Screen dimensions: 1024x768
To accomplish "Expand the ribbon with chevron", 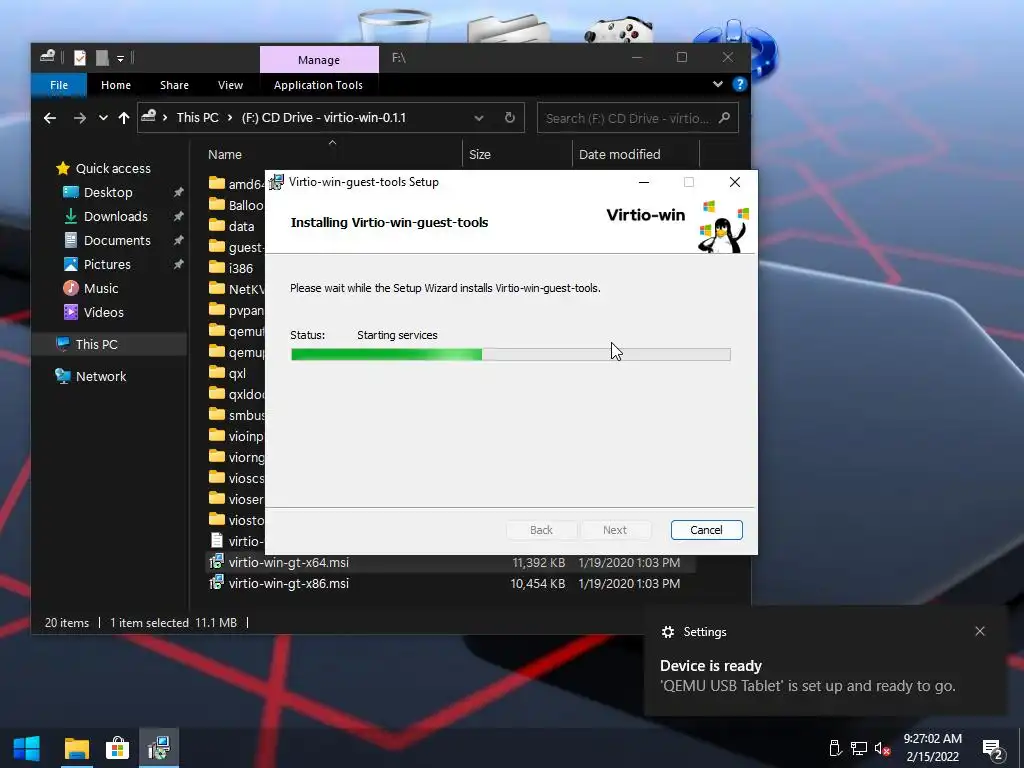I will (718, 84).
